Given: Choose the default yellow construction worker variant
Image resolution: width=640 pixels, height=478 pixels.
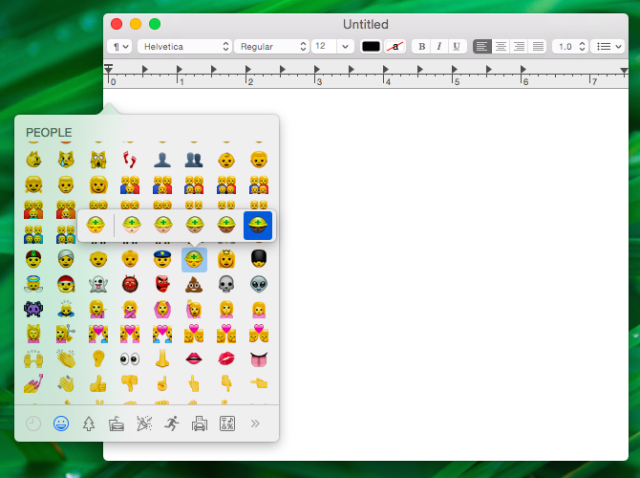Looking at the screenshot, I should point(96,225).
